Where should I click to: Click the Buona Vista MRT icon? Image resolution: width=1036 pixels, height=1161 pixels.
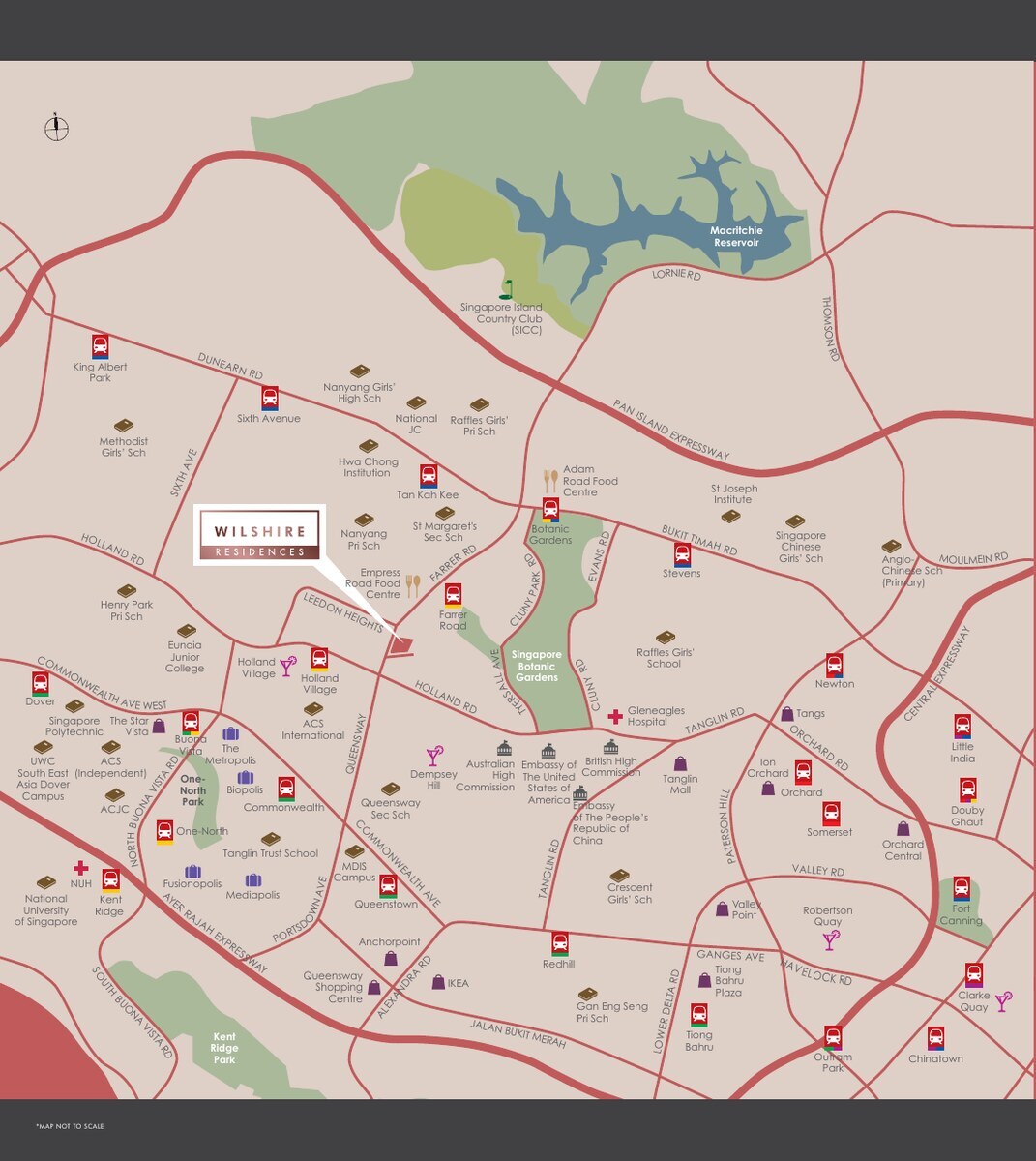191,723
